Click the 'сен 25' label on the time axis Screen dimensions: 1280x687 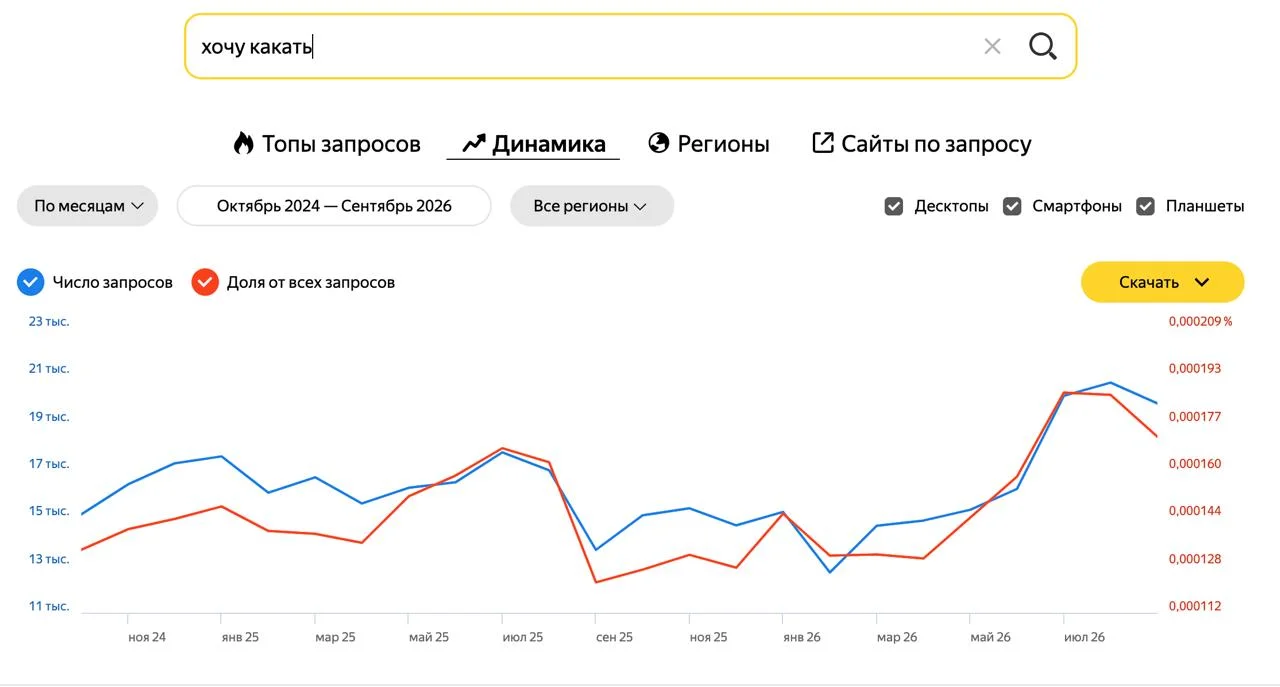(614, 637)
